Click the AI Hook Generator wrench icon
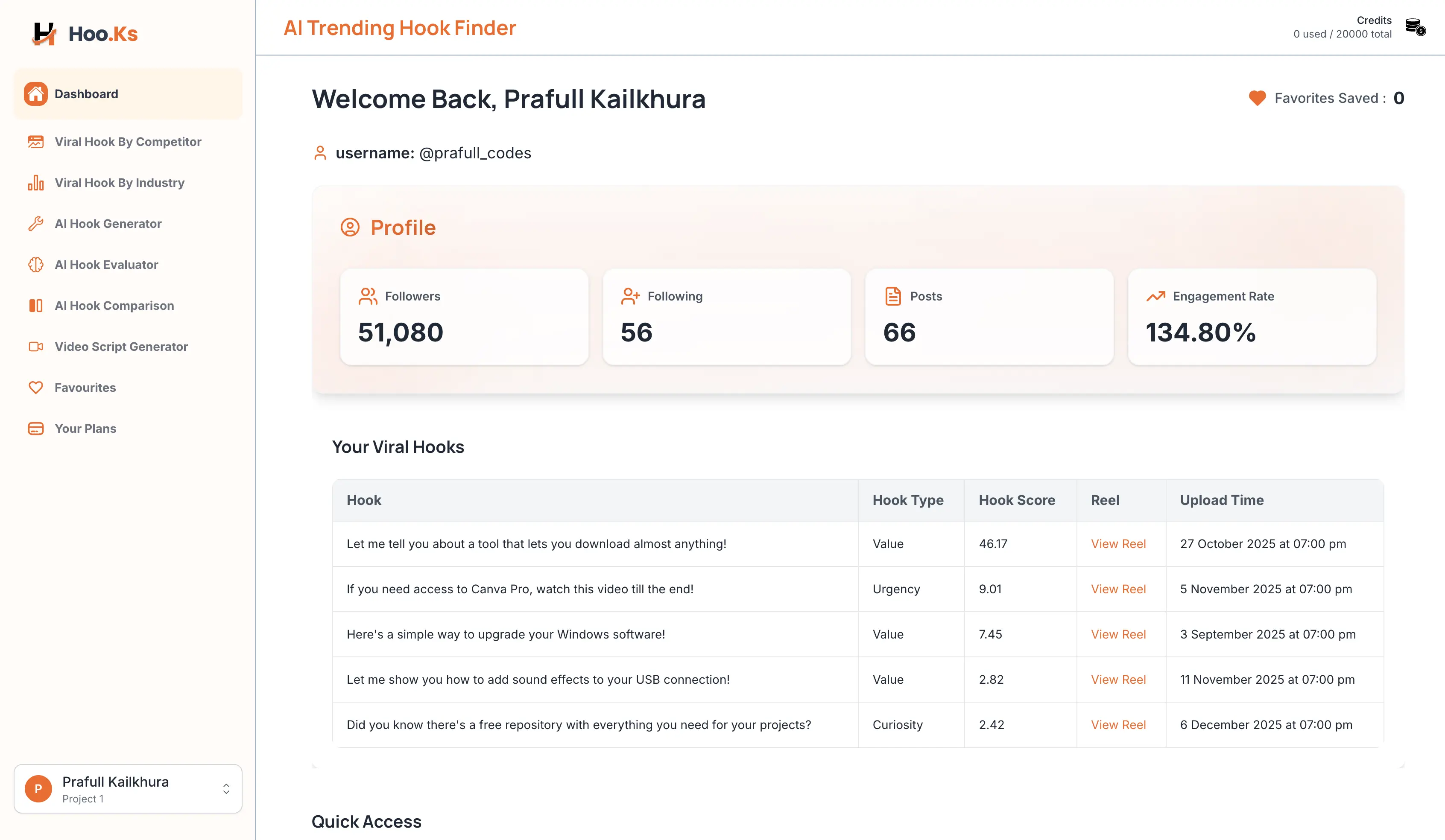The height and width of the screenshot is (840, 1445). [x=35, y=224]
